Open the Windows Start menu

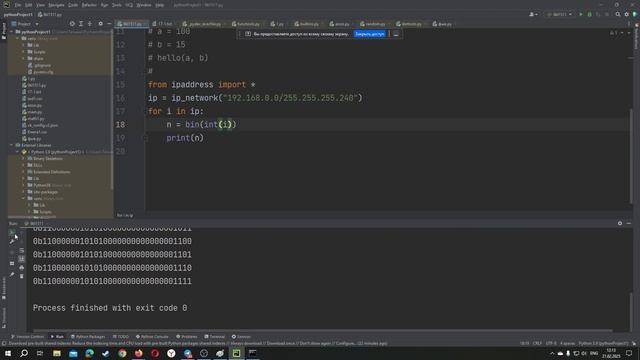8,353
